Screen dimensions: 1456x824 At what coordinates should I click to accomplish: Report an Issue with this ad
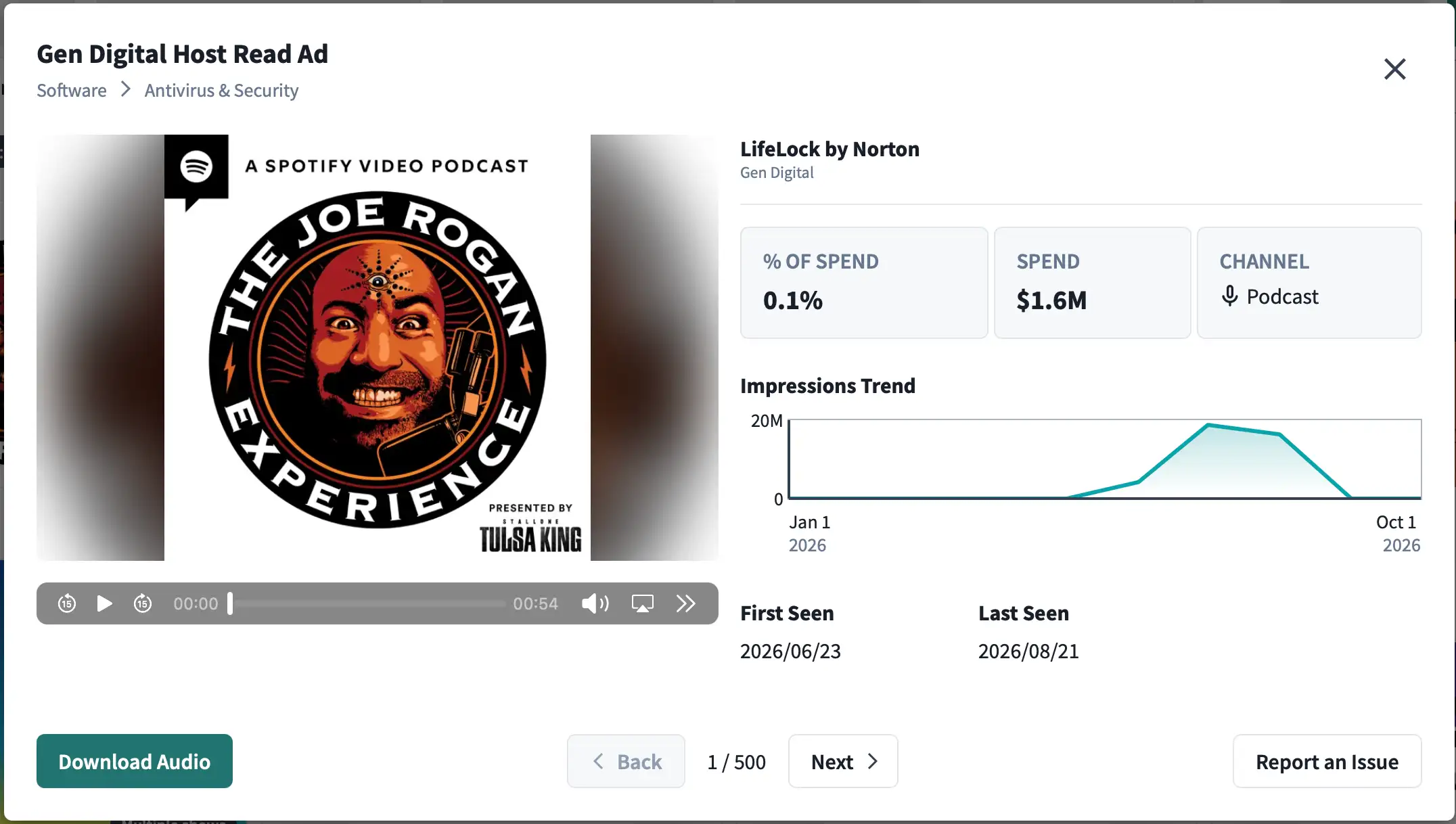(x=1327, y=761)
